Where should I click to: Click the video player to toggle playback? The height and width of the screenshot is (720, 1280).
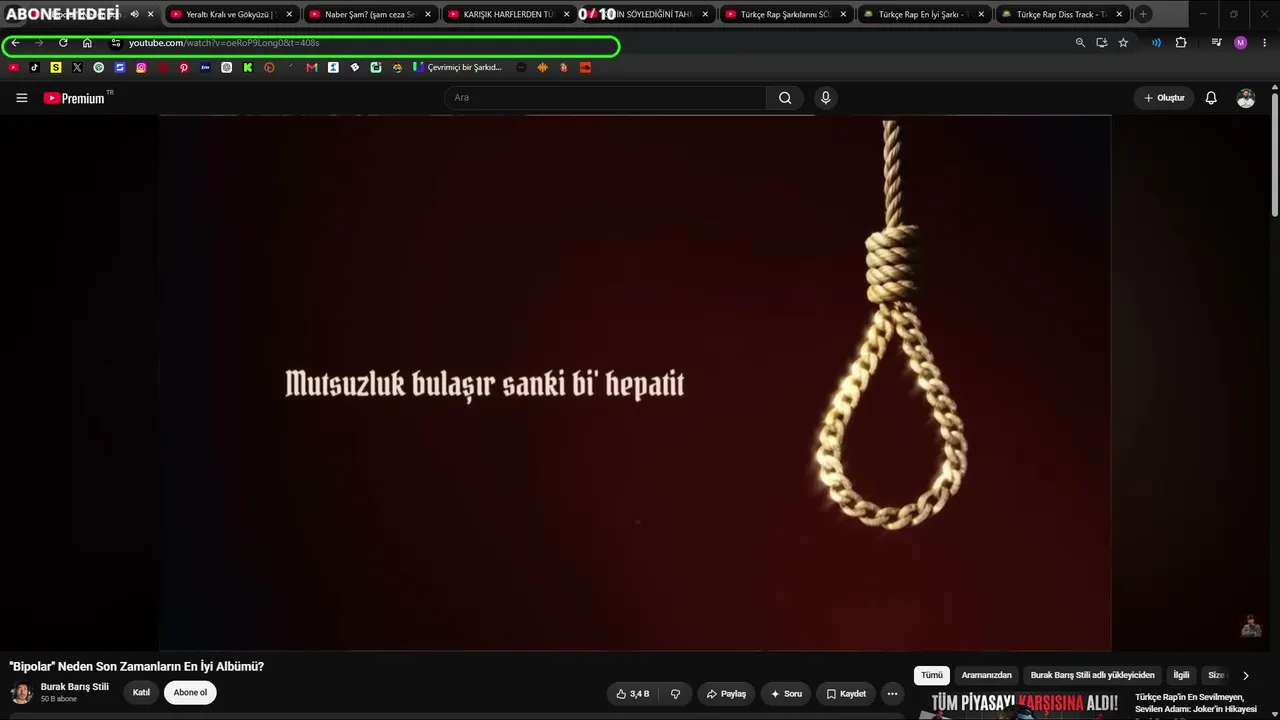coord(635,383)
